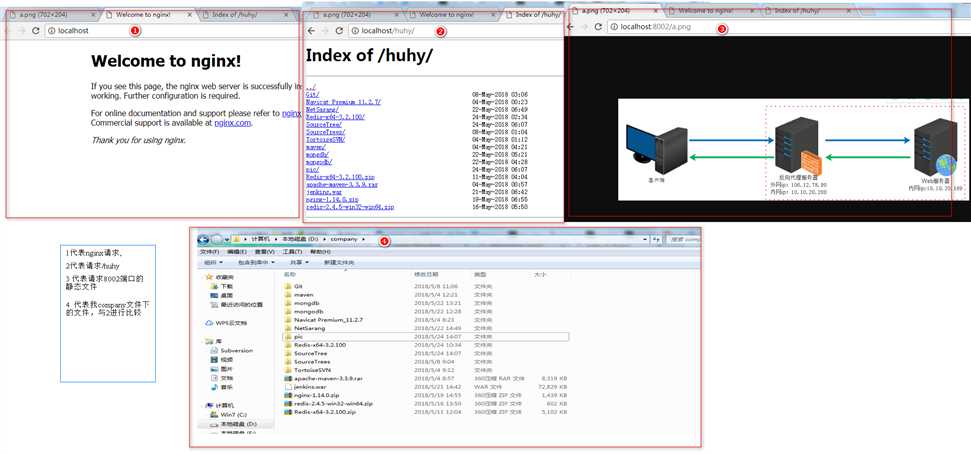Expand the 包含到库中 dropdown in Explorer toolbar
971x454 pixels.
(x=256, y=263)
